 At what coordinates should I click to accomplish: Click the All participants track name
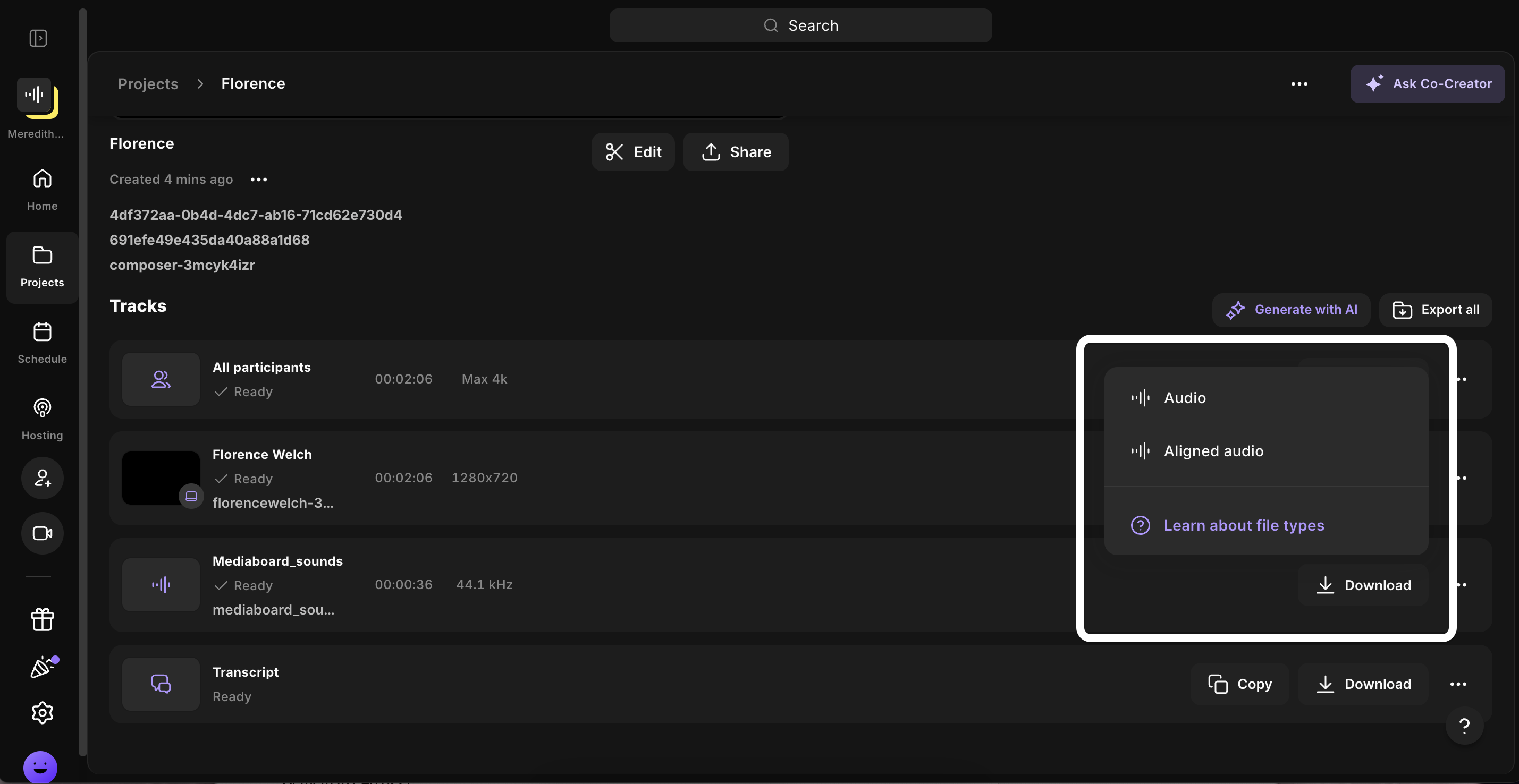261,367
